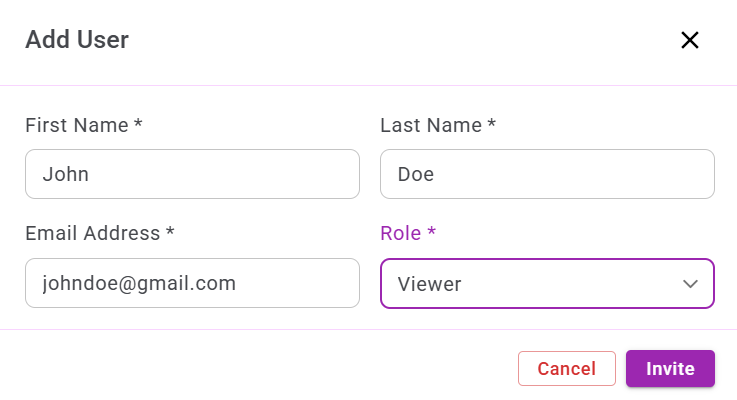Click the First Name input field

point(192,174)
